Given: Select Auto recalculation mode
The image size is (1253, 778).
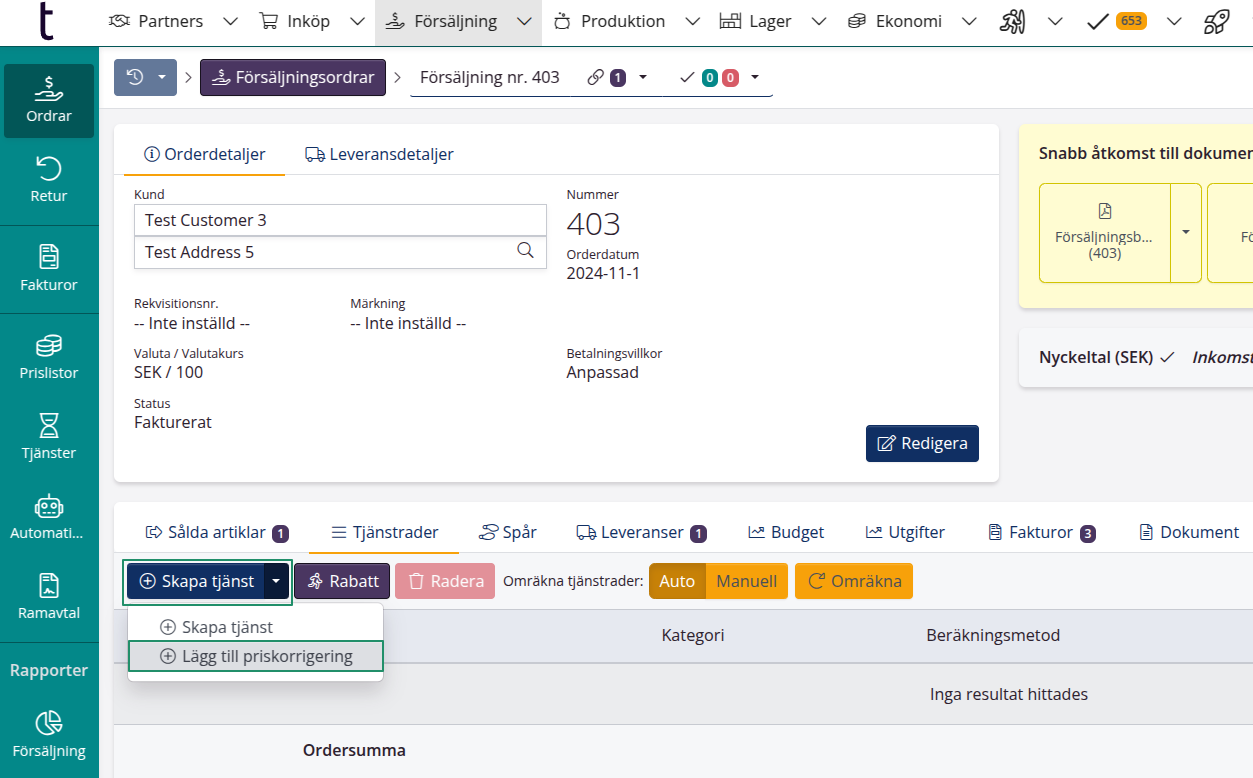Looking at the screenshot, I should pos(677,581).
